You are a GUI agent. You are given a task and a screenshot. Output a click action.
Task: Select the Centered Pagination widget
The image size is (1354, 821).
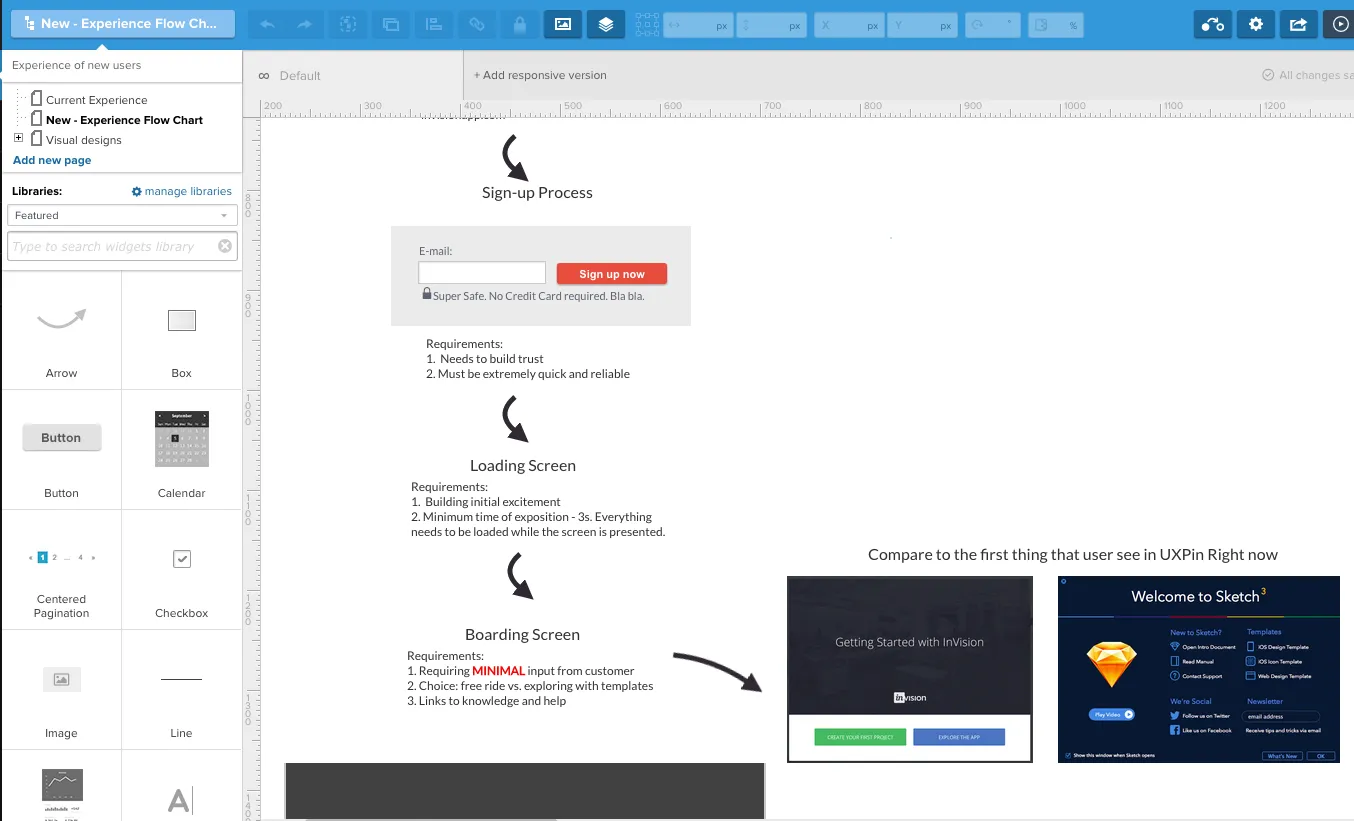click(61, 570)
